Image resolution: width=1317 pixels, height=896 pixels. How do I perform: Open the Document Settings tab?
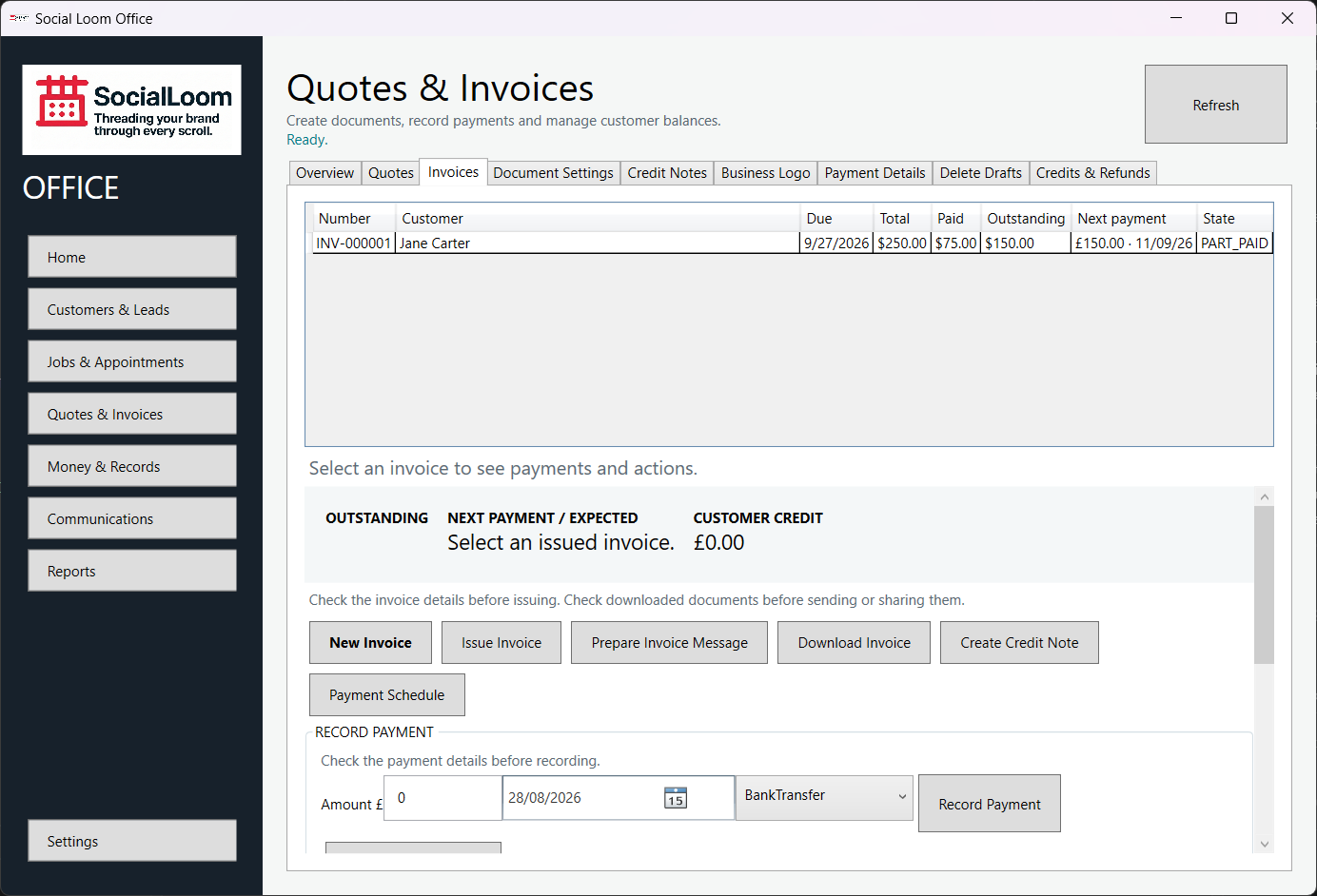click(553, 173)
